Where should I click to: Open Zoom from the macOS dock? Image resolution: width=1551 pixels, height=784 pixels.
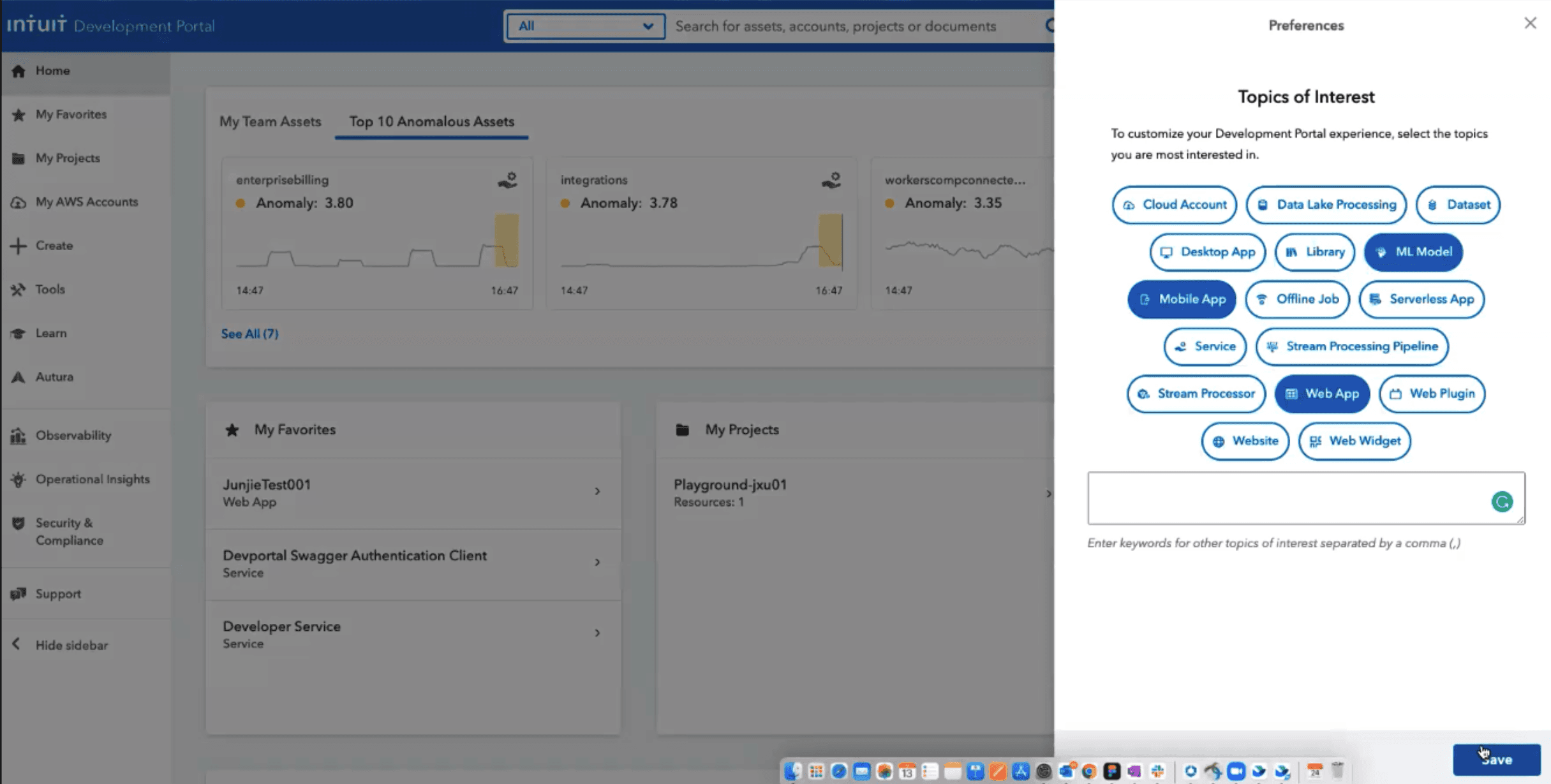(x=1236, y=771)
